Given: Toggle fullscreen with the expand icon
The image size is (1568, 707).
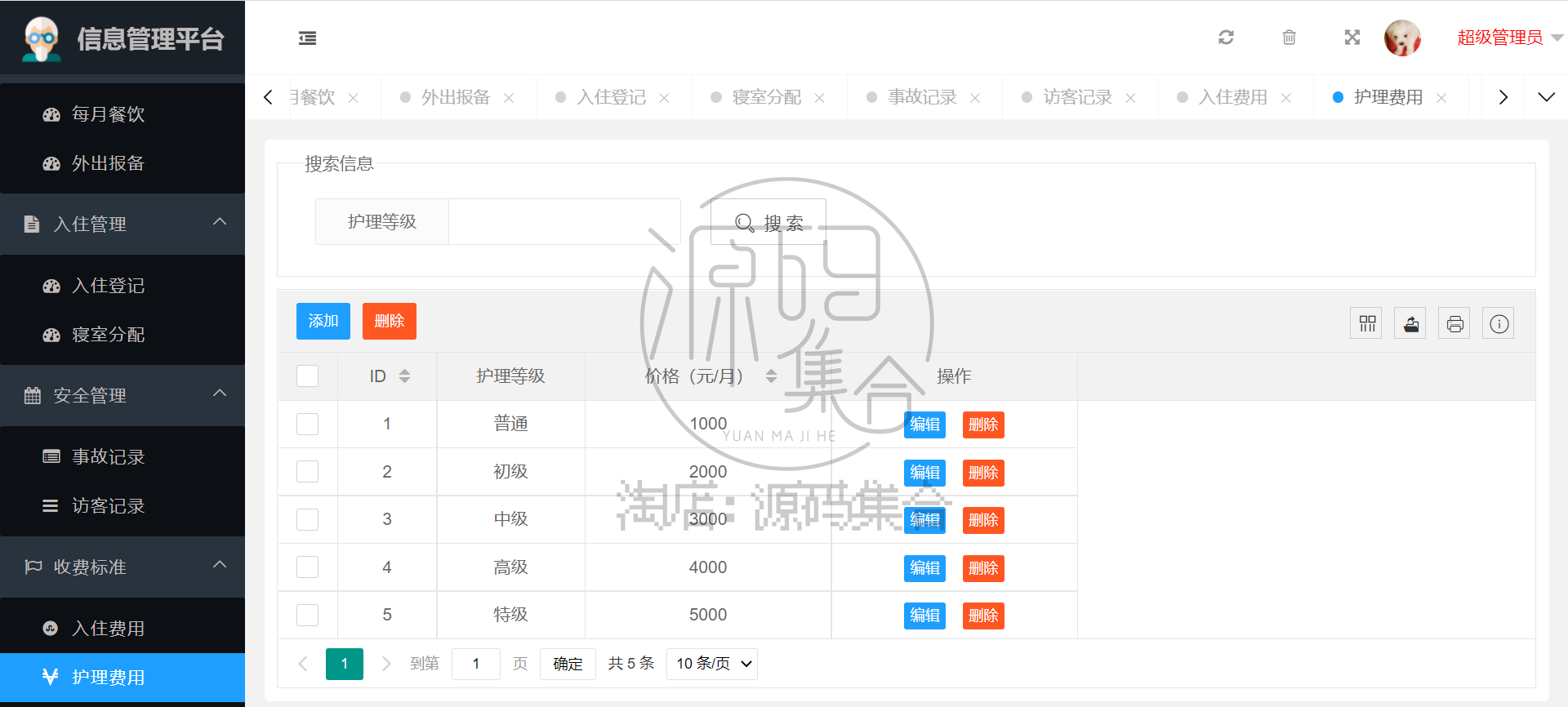Looking at the screenshot, I should coord(1352,38).
